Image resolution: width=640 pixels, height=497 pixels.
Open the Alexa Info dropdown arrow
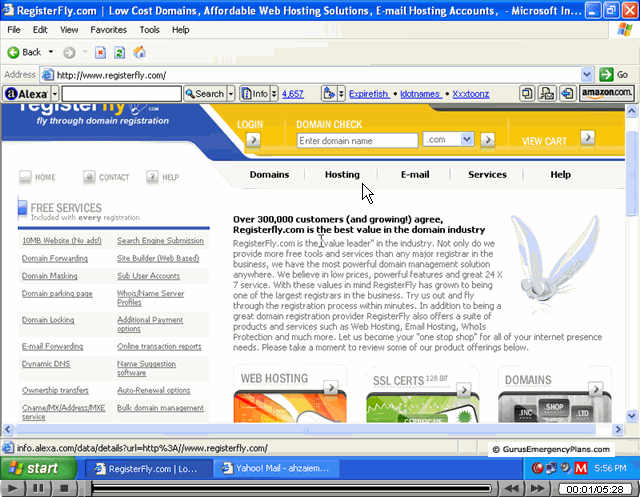(x=274, y=94)
